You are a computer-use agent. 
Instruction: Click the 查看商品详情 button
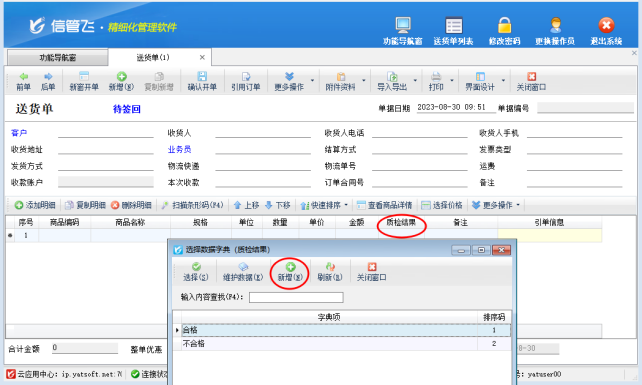pyautogui.click(x=384, y=205)
